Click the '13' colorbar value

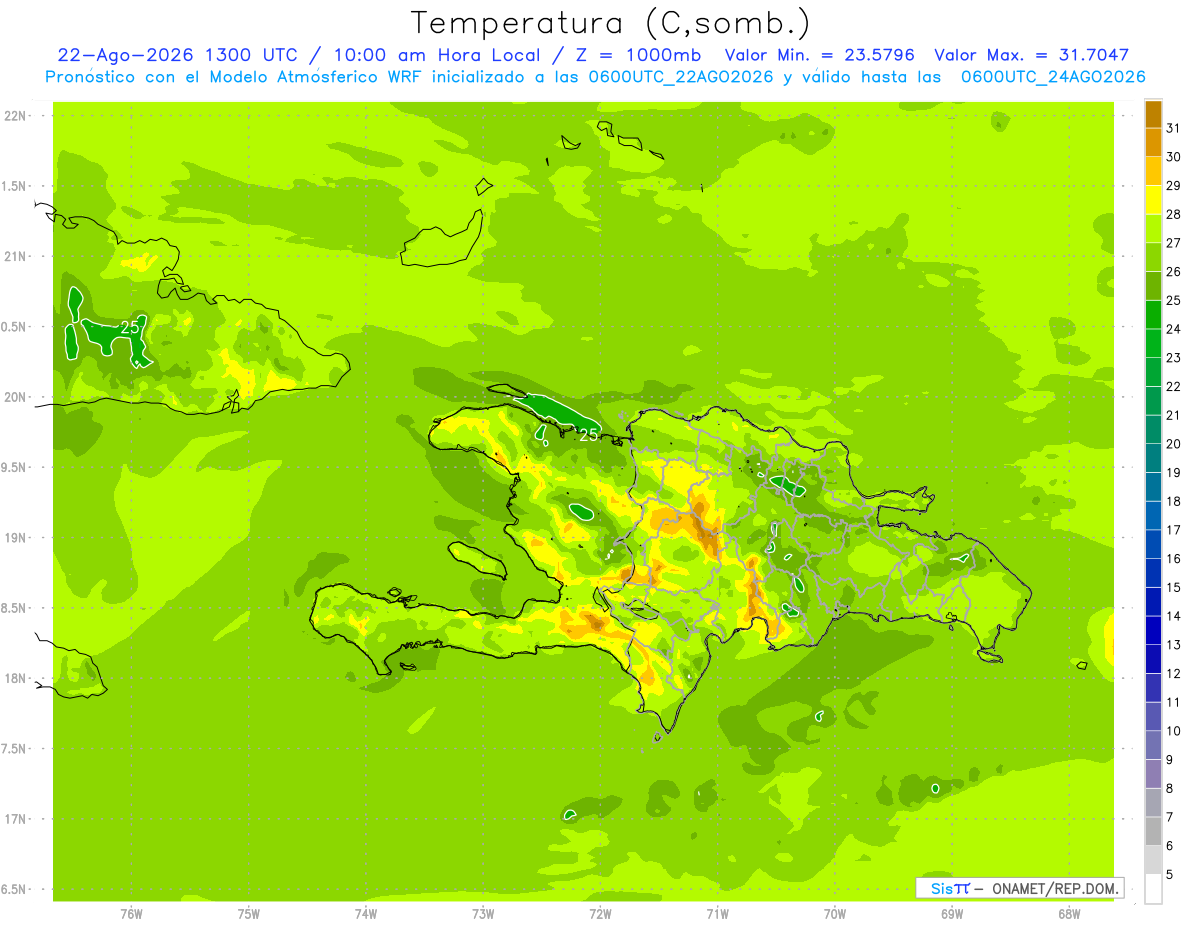click(x=1174, y=645)
